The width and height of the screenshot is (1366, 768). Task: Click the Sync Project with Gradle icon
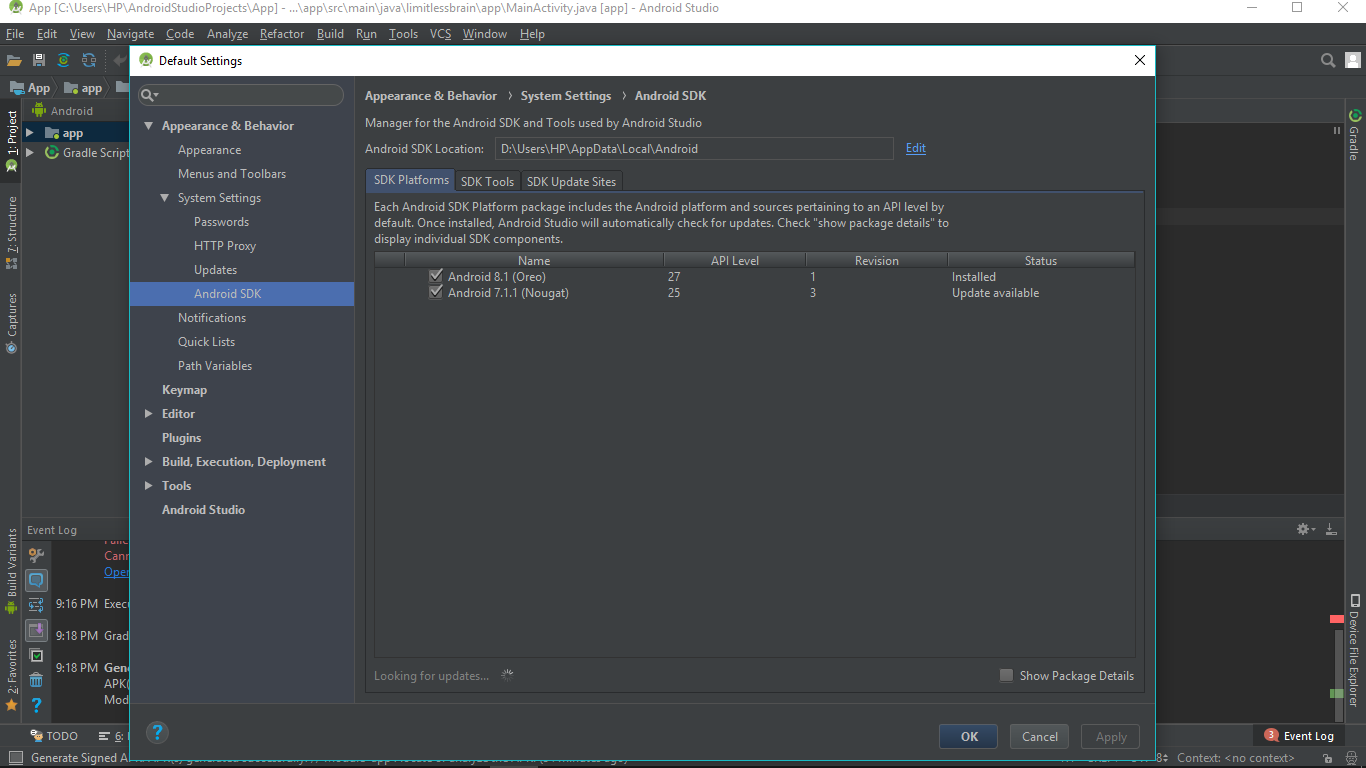(x=64, y=60)
